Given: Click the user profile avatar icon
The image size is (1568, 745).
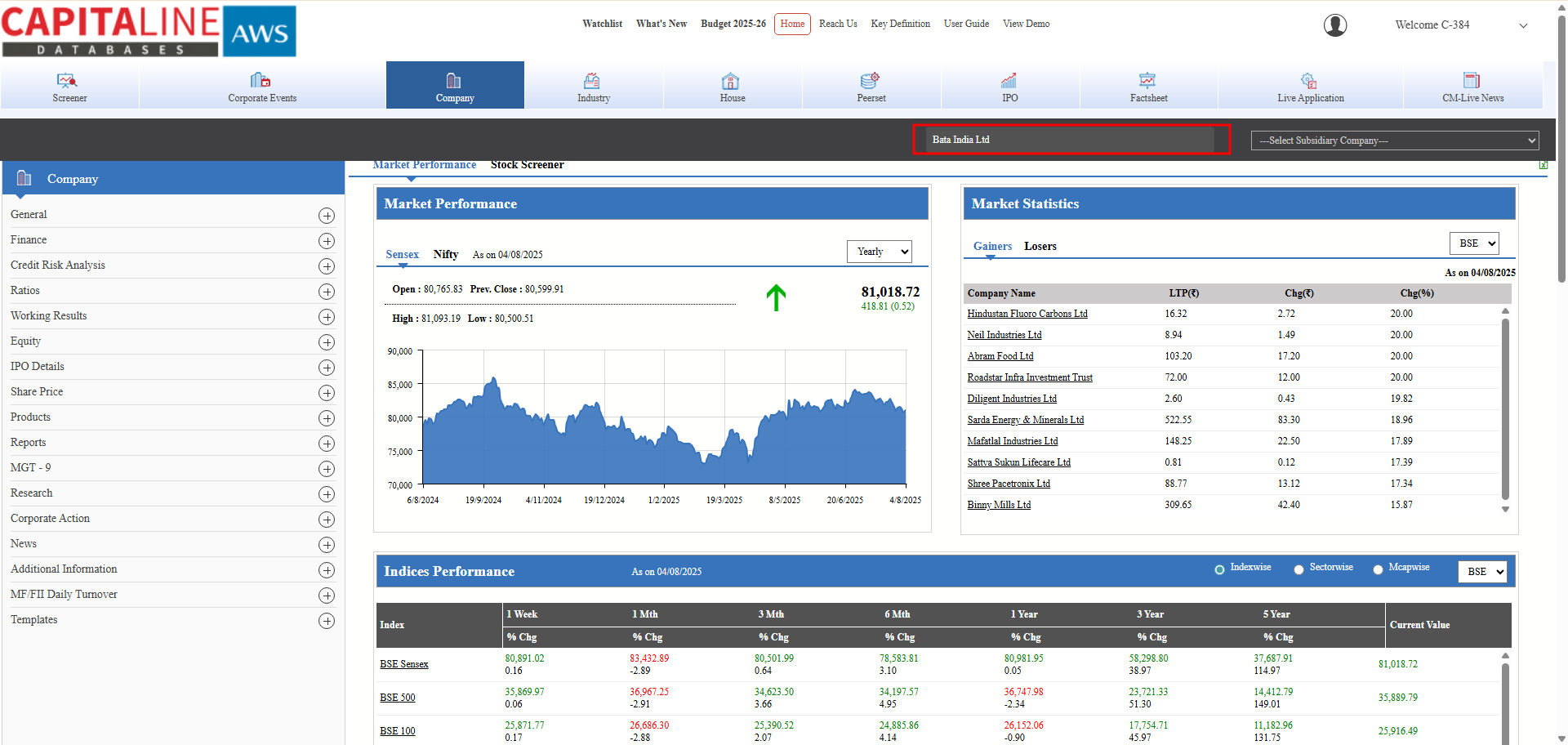Looking at the screenshot, I should point(1335,25).
